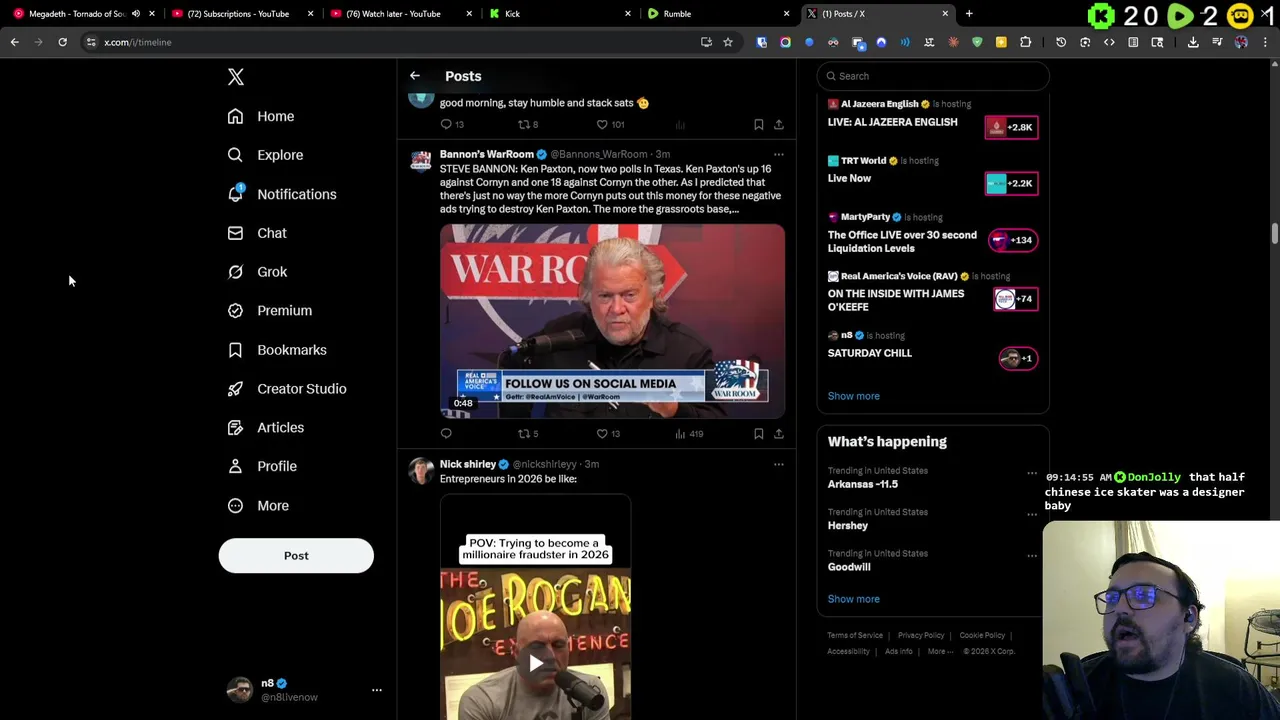
Task: Open options for Goodwill trend
Action: point(1032,556)
